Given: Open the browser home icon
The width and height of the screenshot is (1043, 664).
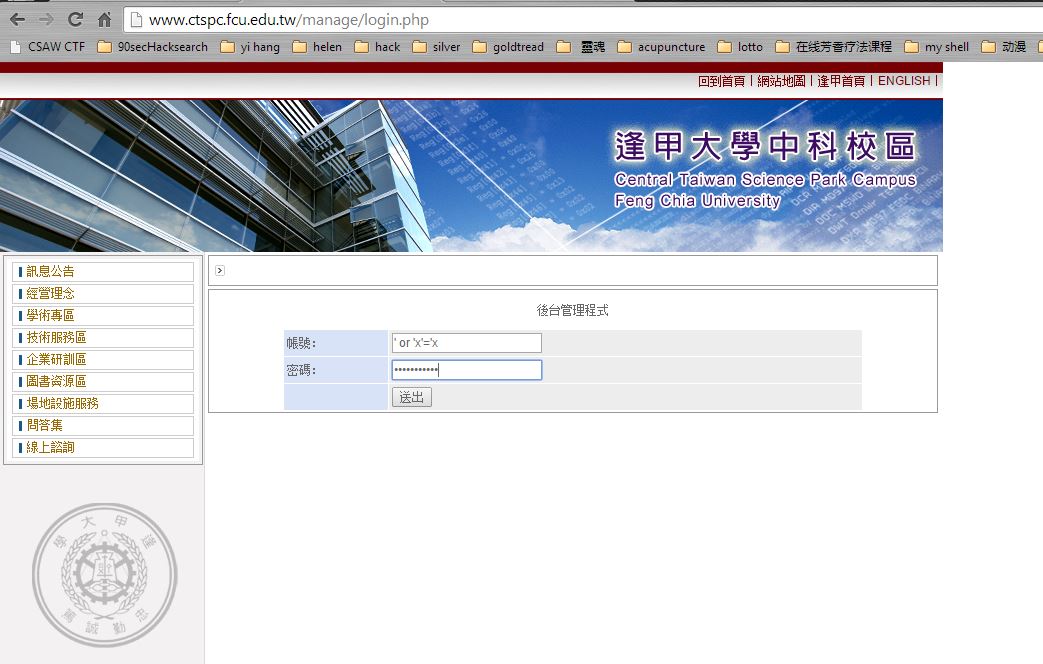Looking at the screenshot, I should tap(104, 19).
